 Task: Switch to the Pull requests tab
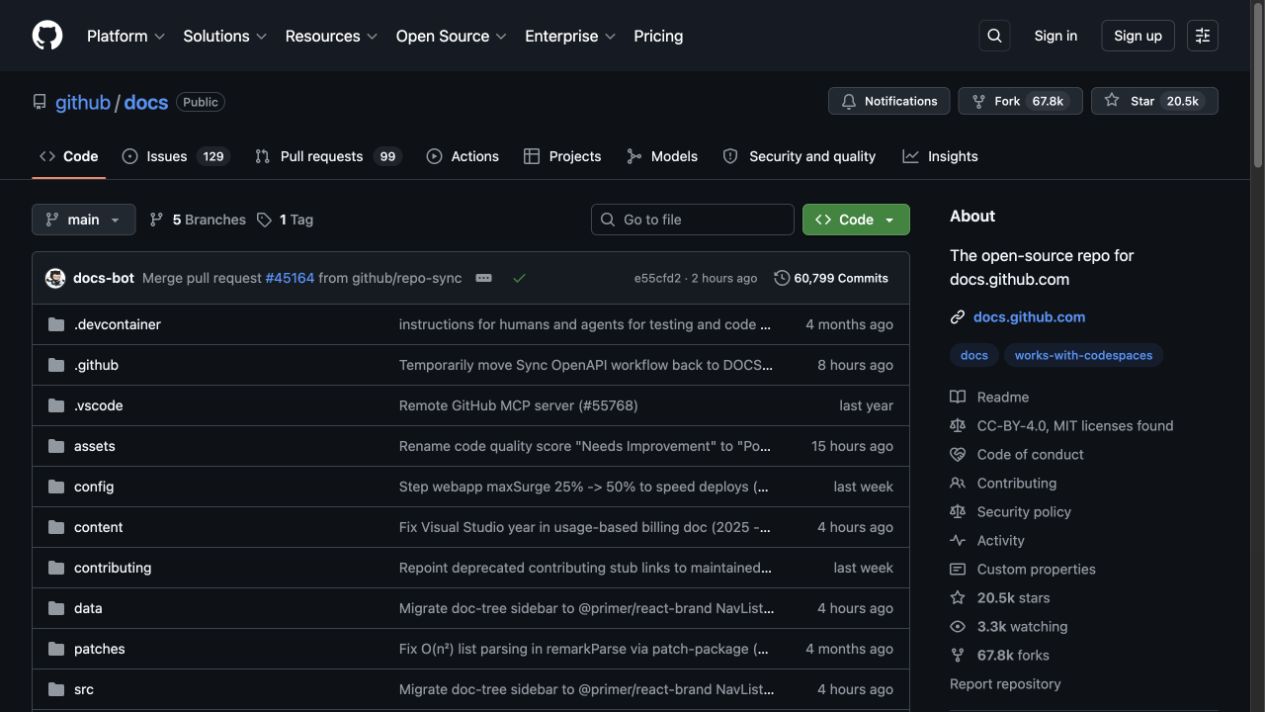point(328,156)
